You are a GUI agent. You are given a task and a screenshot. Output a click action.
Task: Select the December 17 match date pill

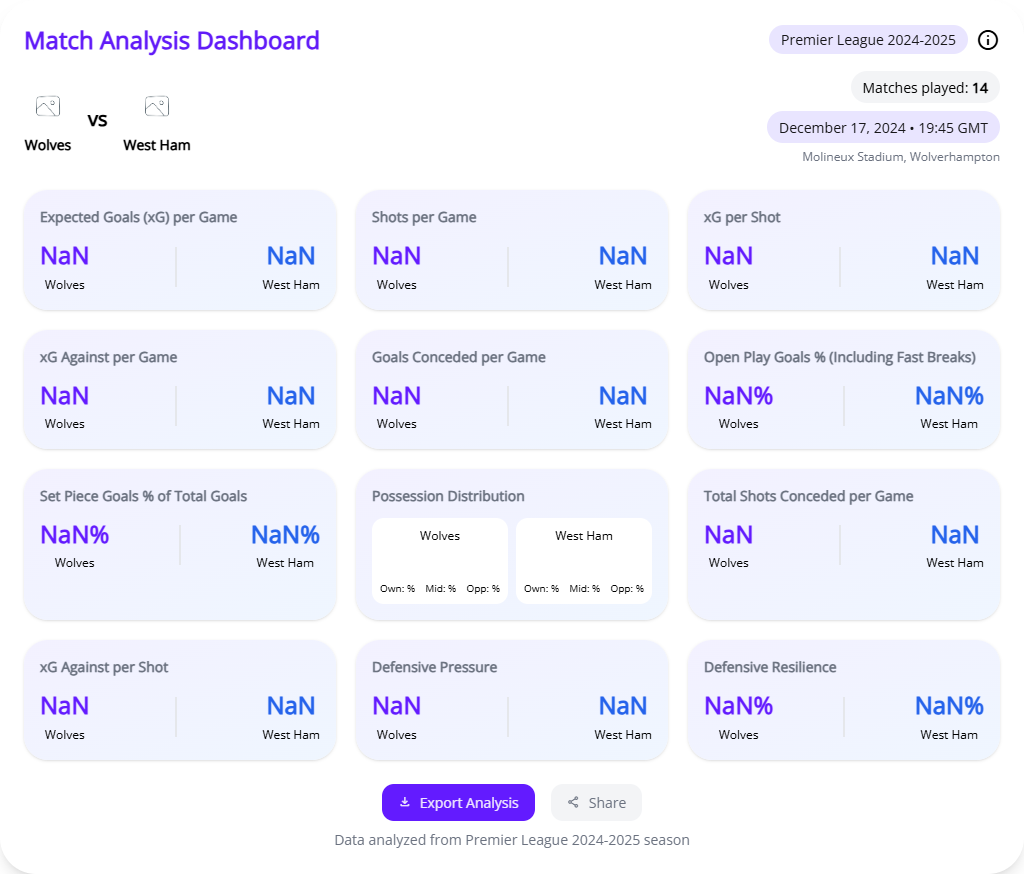tap(882, 127)
